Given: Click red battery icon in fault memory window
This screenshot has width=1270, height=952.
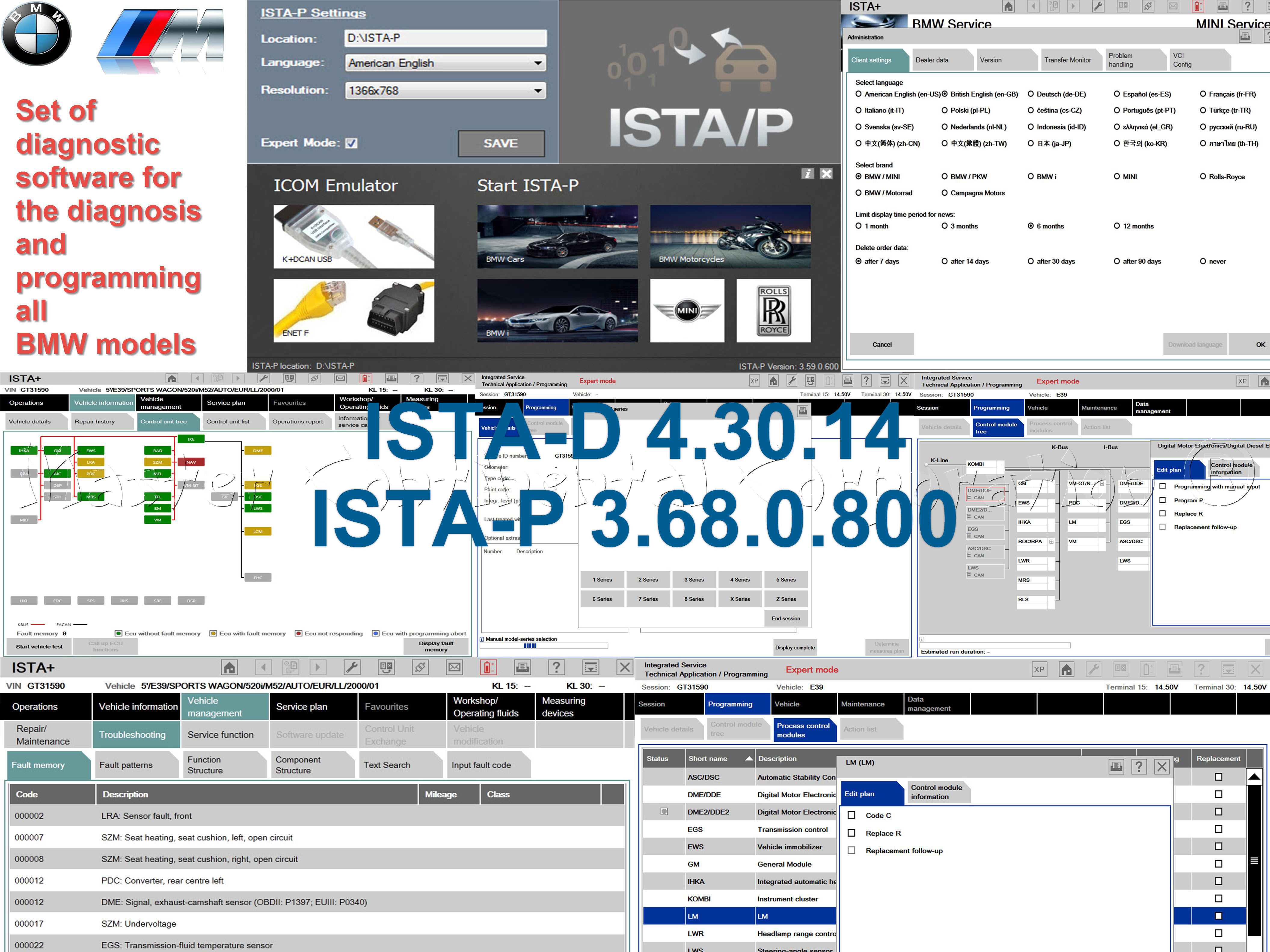Looking at the screenshot, I should (488, 667).
